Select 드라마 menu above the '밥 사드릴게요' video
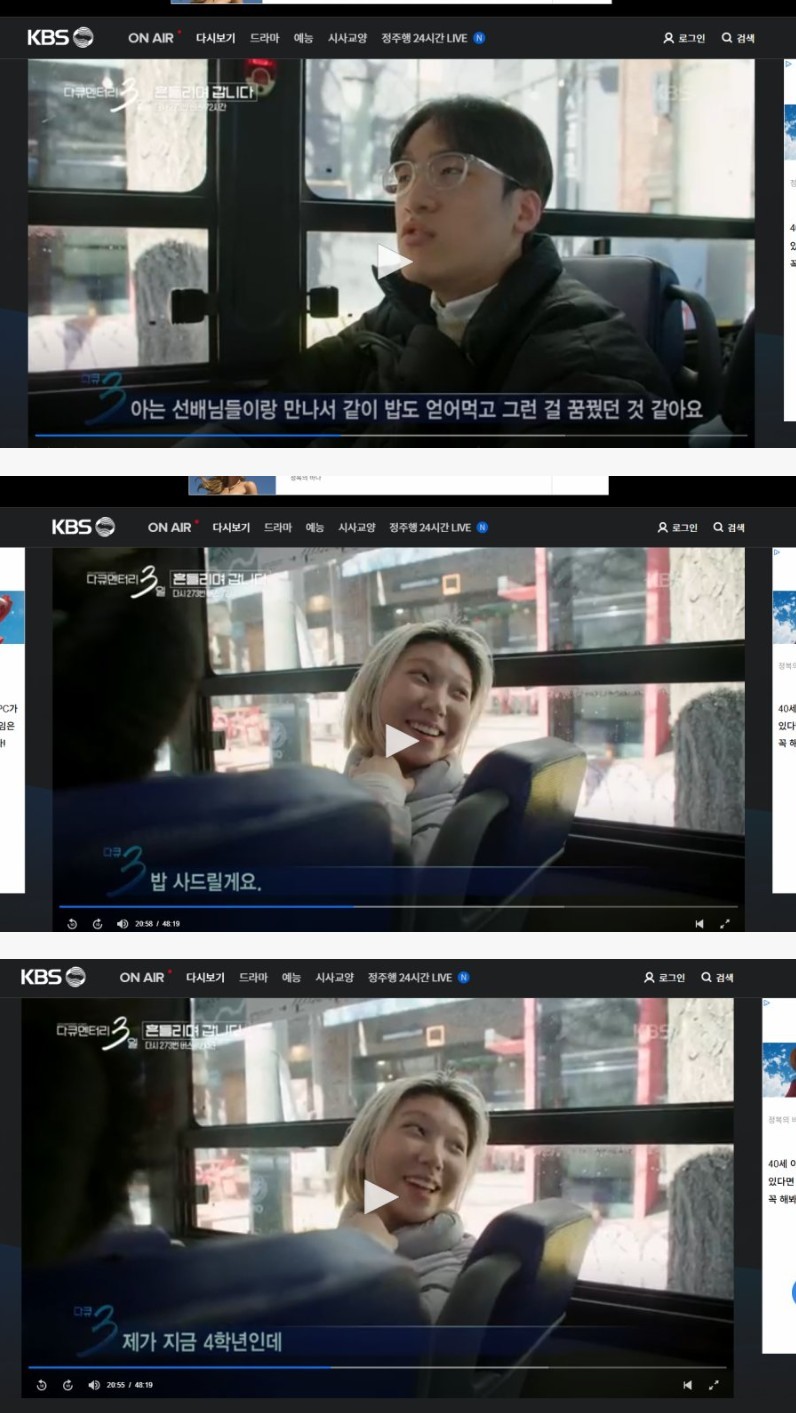Image resolution: width=796 pixels, height=1413 pixels. (278, 528)
